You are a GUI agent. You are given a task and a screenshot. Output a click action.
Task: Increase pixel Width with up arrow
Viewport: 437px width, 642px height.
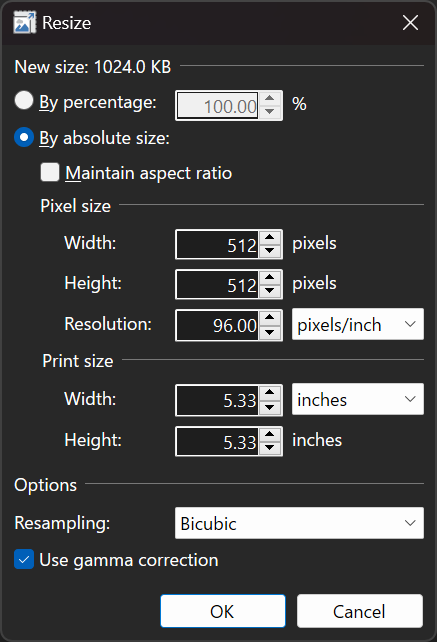pos(269,238)
